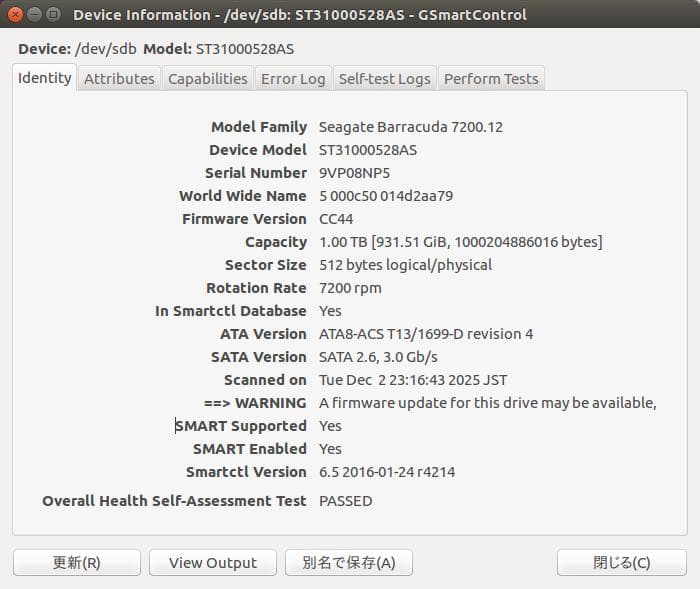Select the Model Family value Seagate Barracuda 7200.12
Image resolution: width=700 pixels, height=589 pixels.
tap(411, 127)
